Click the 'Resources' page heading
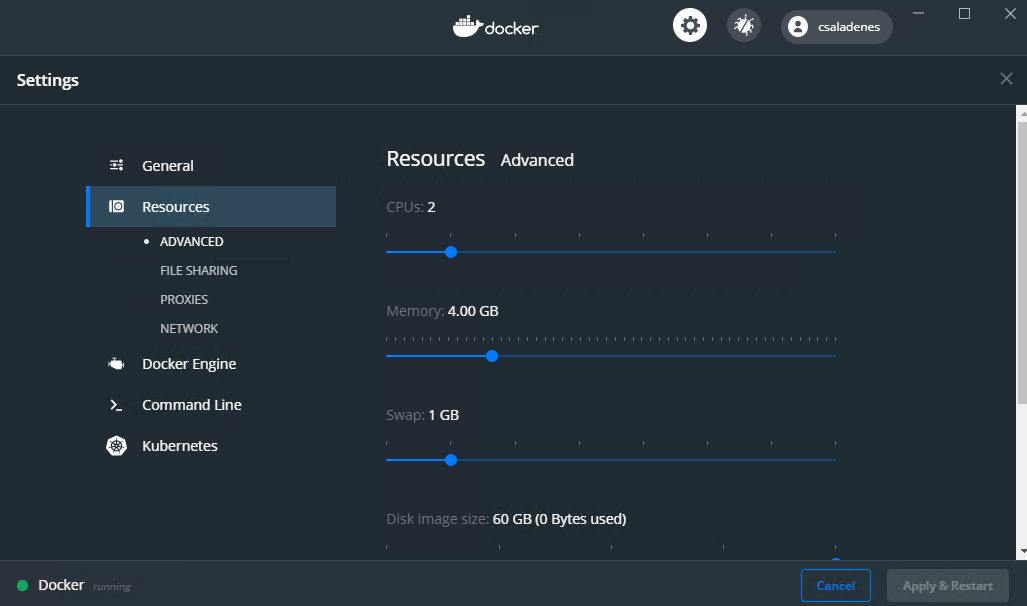 436,159
